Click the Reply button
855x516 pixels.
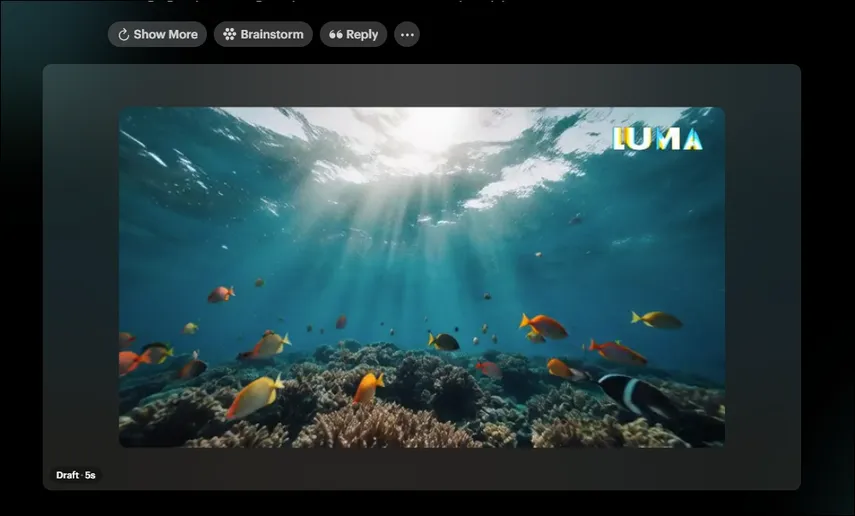tap(353, 34)
